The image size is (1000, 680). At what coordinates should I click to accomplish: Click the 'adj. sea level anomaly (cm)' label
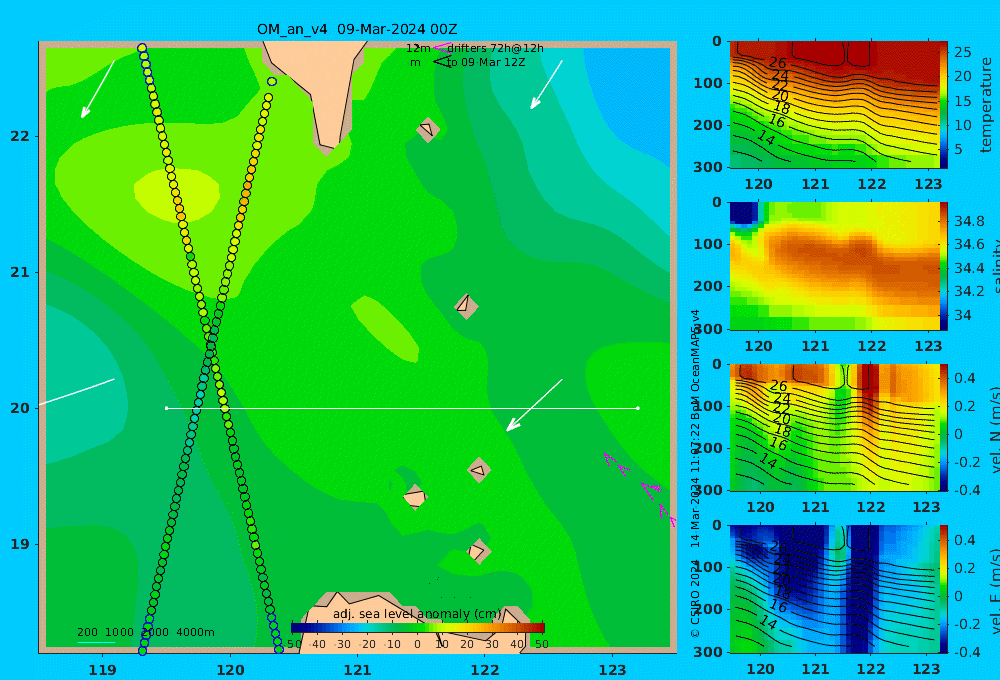(417, 614)
